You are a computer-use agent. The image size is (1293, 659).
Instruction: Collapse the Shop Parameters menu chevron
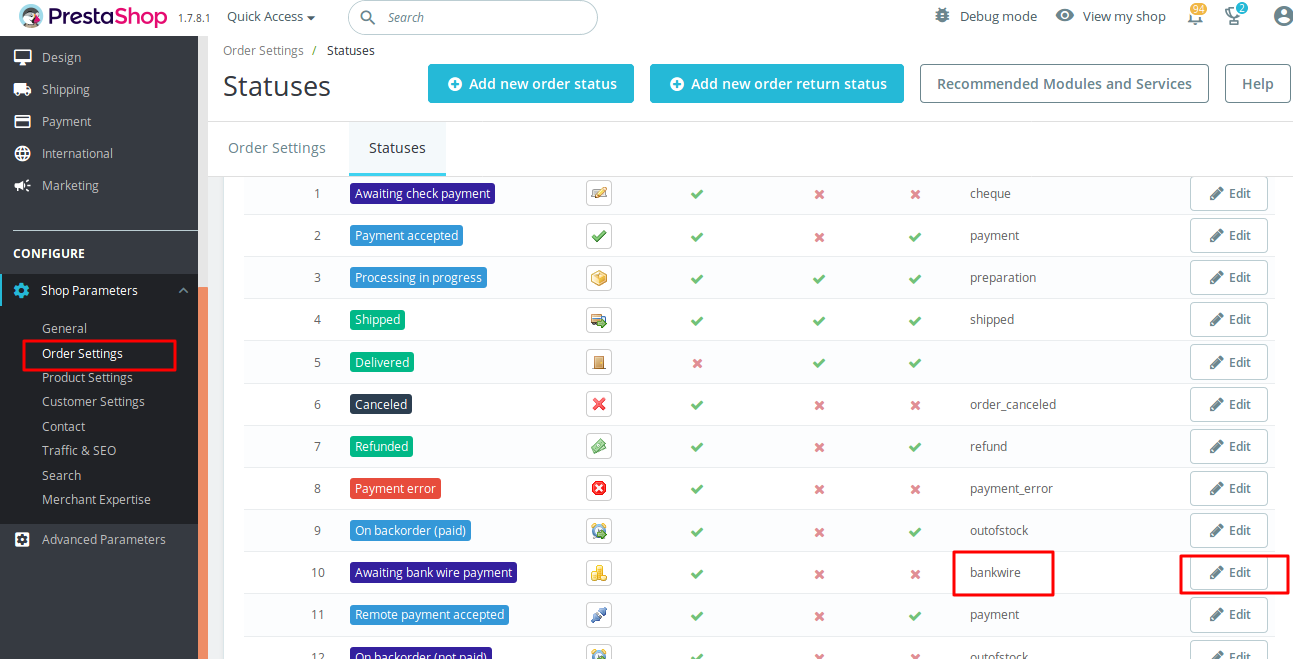pyautogui.click(x=183, y=291)
